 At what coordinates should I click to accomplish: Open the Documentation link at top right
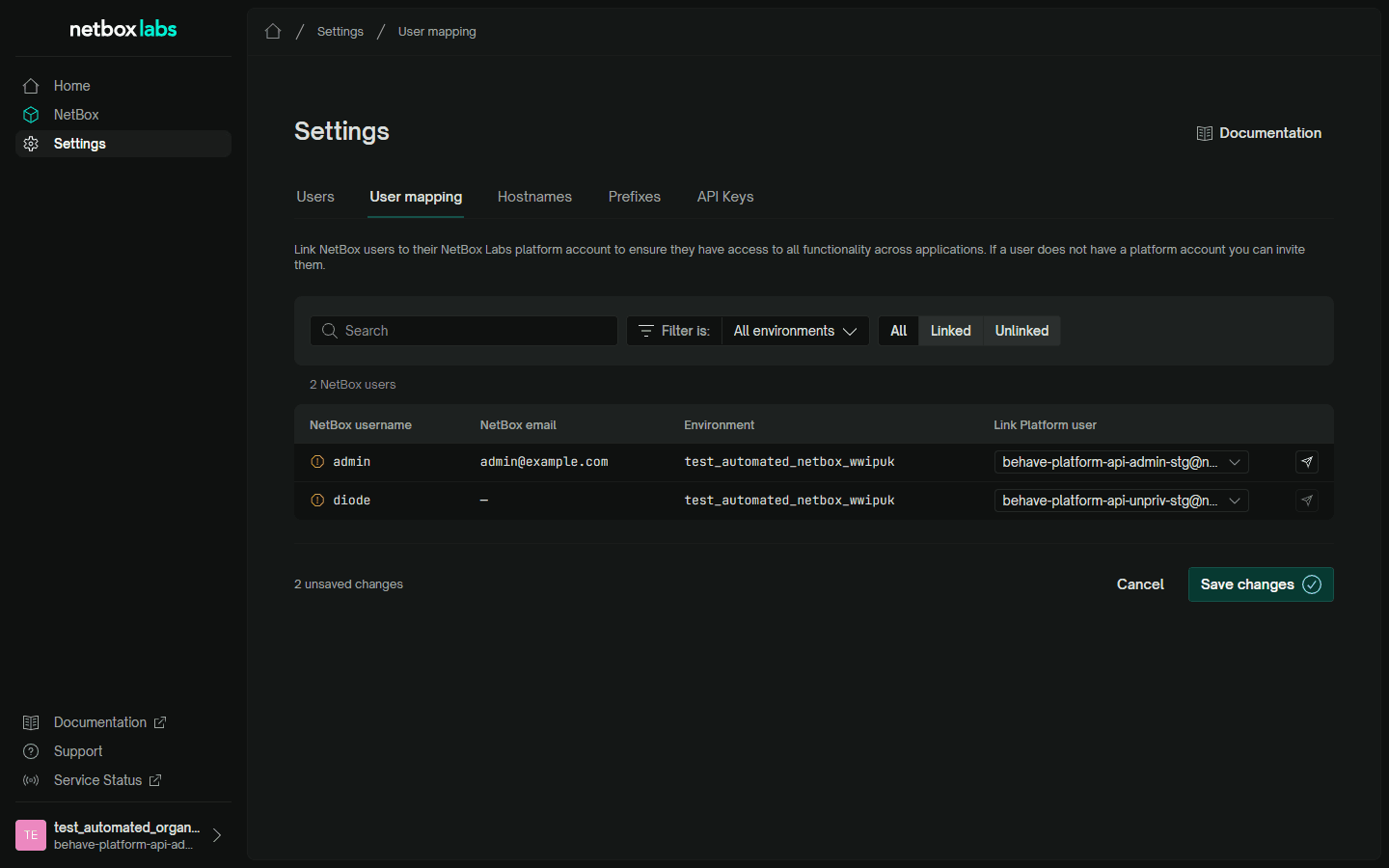(1259, 133)
